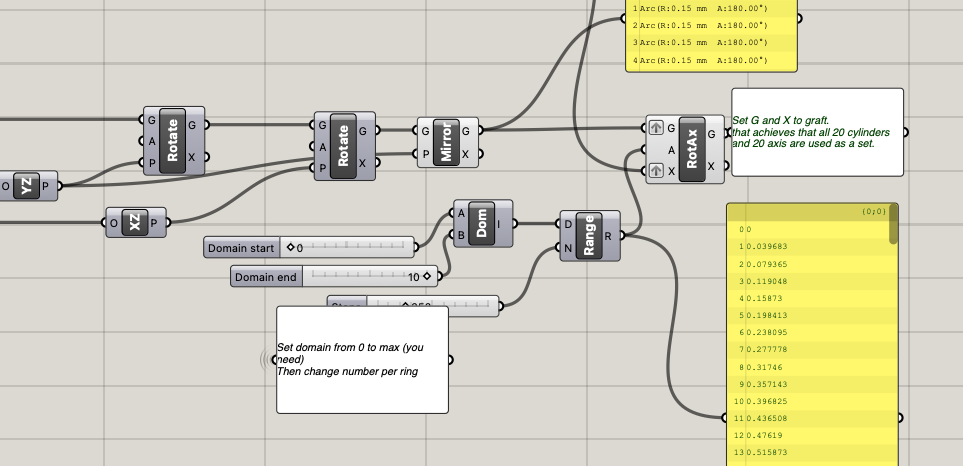Select the Rotate component feeding Mirror
Screen dimensions: 963x466
point(343,146)
